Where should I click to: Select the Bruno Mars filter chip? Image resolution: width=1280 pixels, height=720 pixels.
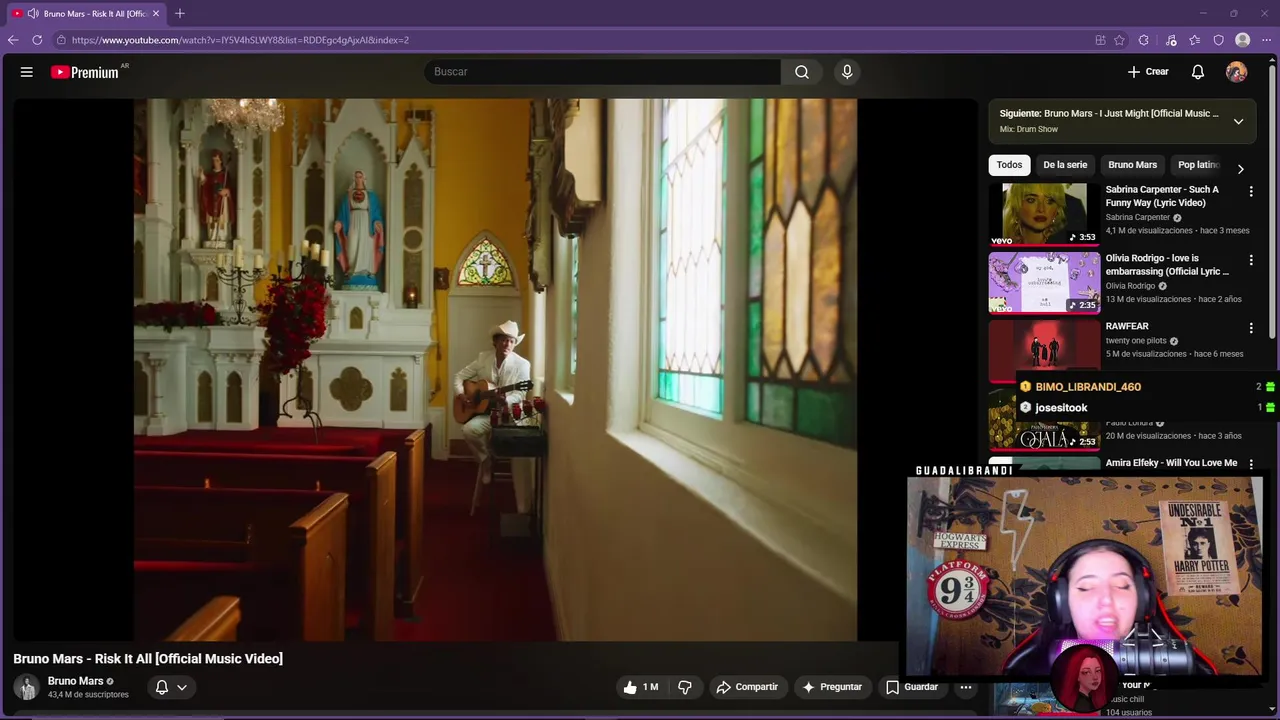point(1132,165)
